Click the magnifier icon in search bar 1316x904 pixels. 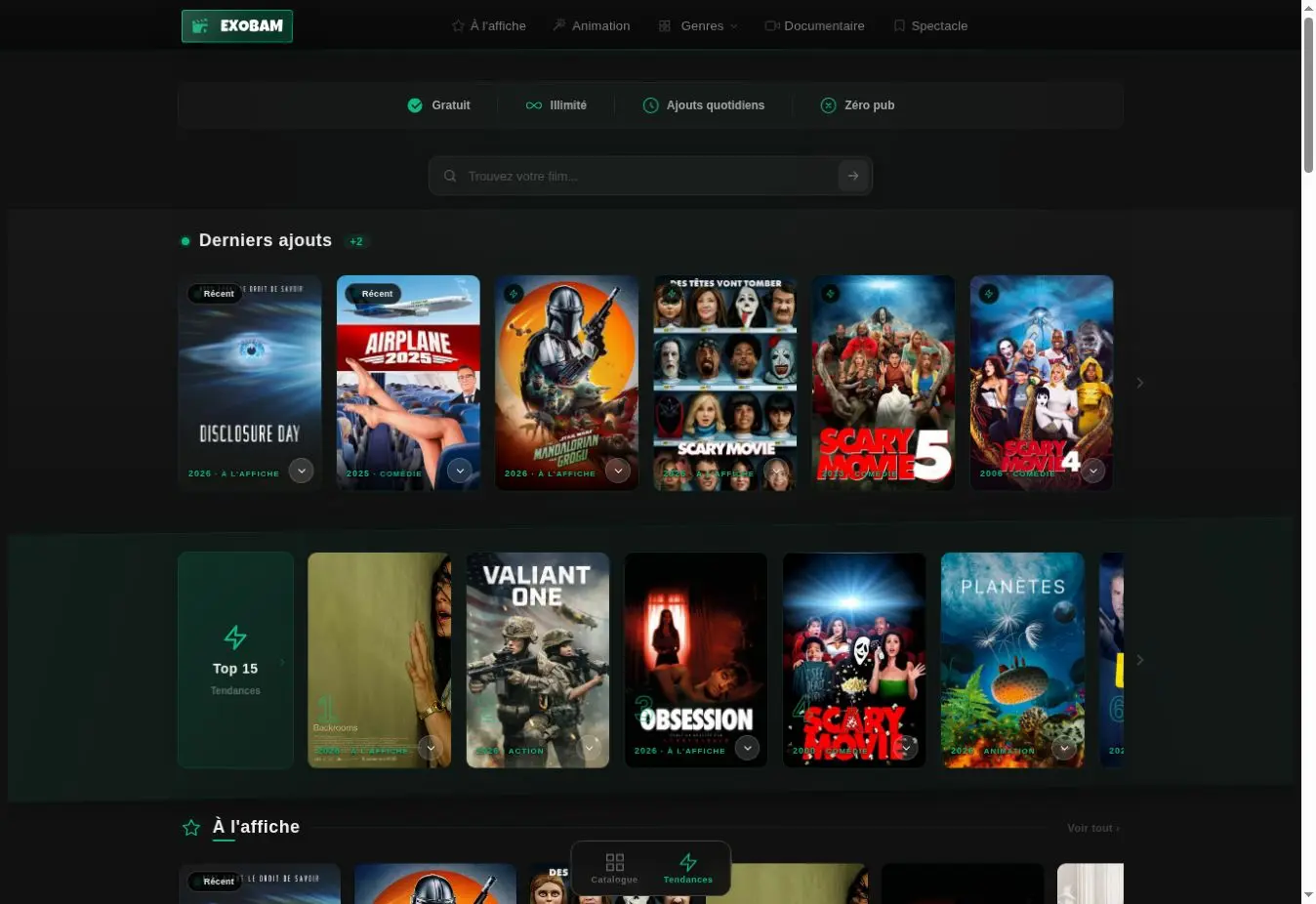450,176
